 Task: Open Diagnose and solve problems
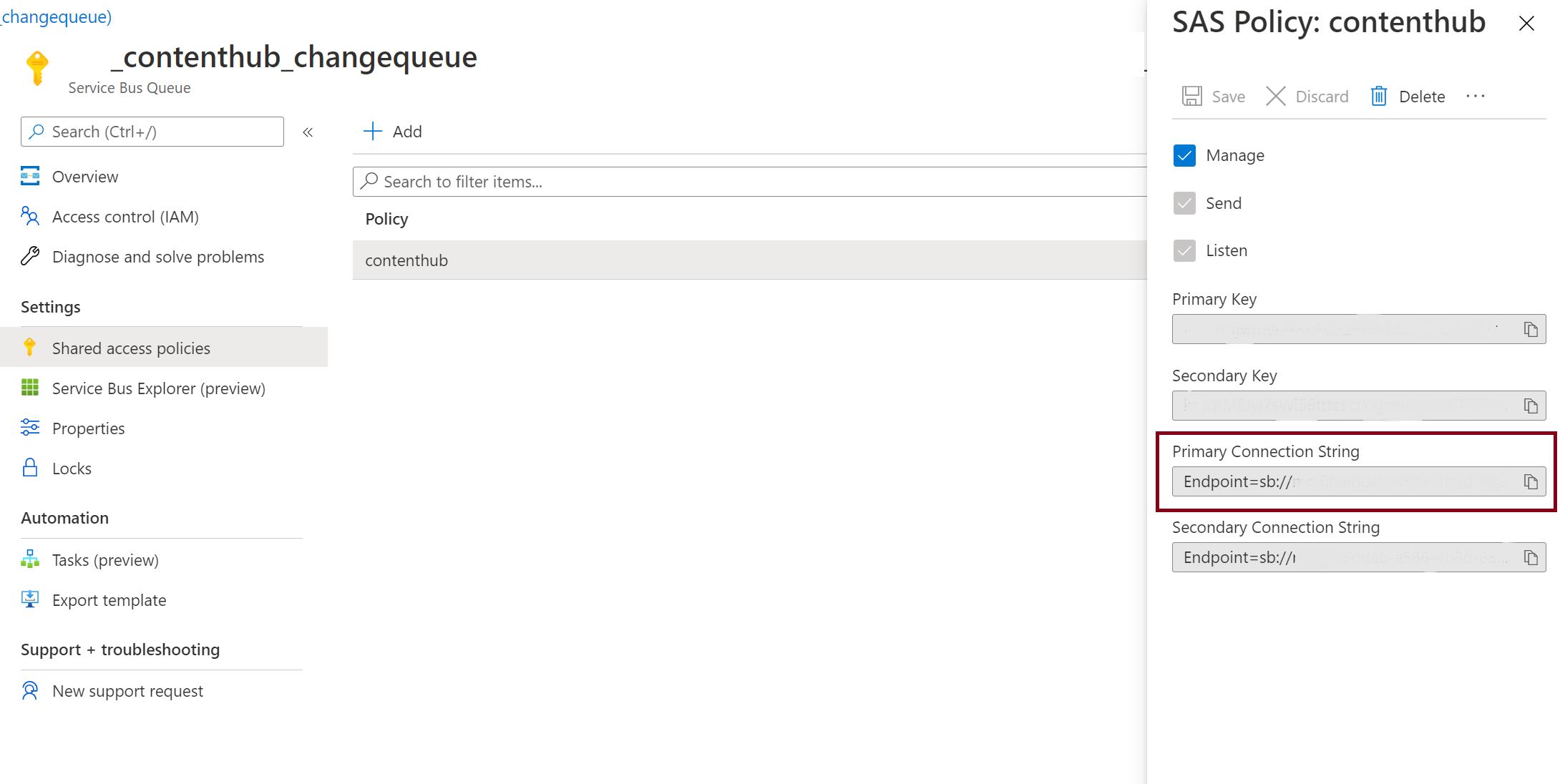[x=158, y=257]
